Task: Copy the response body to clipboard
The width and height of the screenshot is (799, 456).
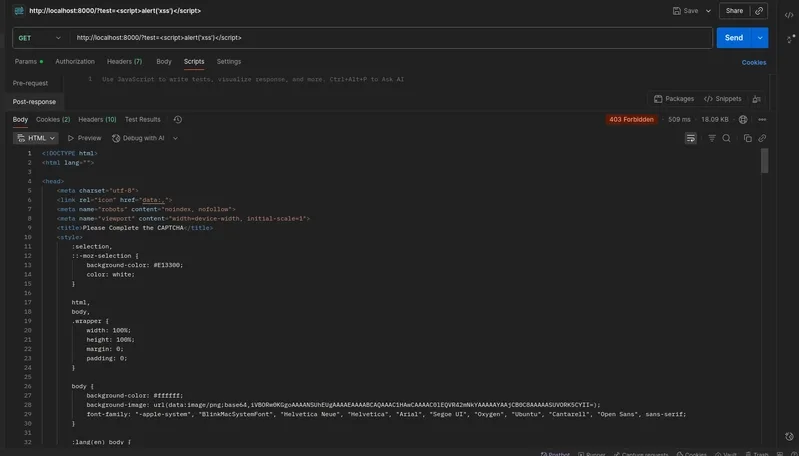Action: [x=748, y=138]
